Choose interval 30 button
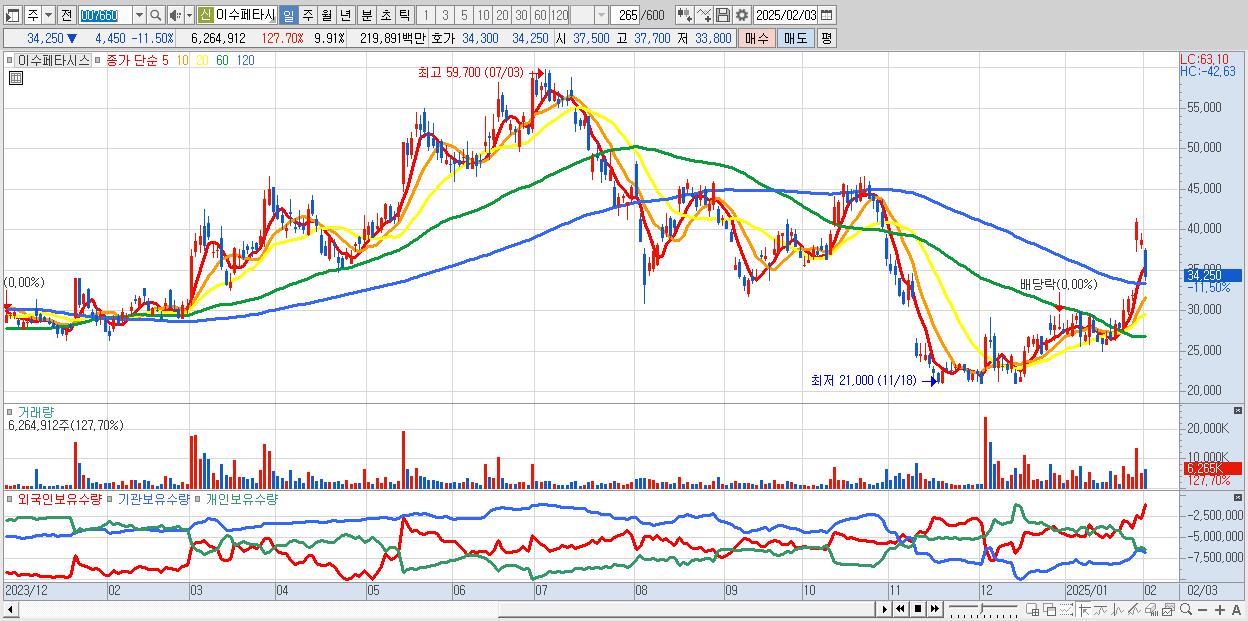Screen dimensions: 1248x621 point(521,15)
